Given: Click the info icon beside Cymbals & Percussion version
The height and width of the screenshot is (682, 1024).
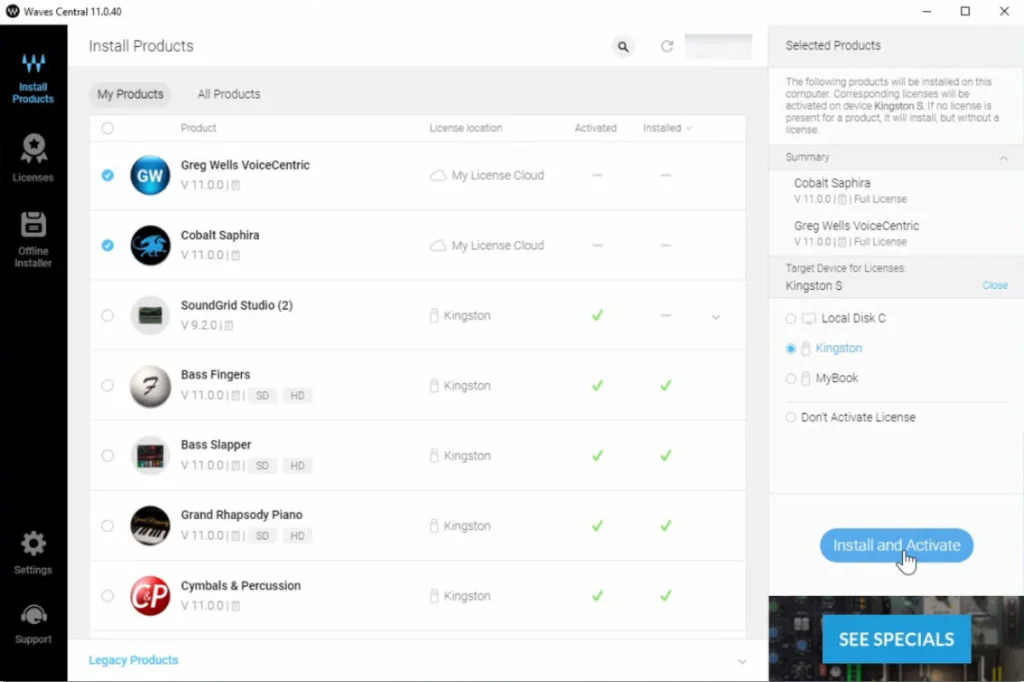Looking at the screenshot, I should click(236, 606).
